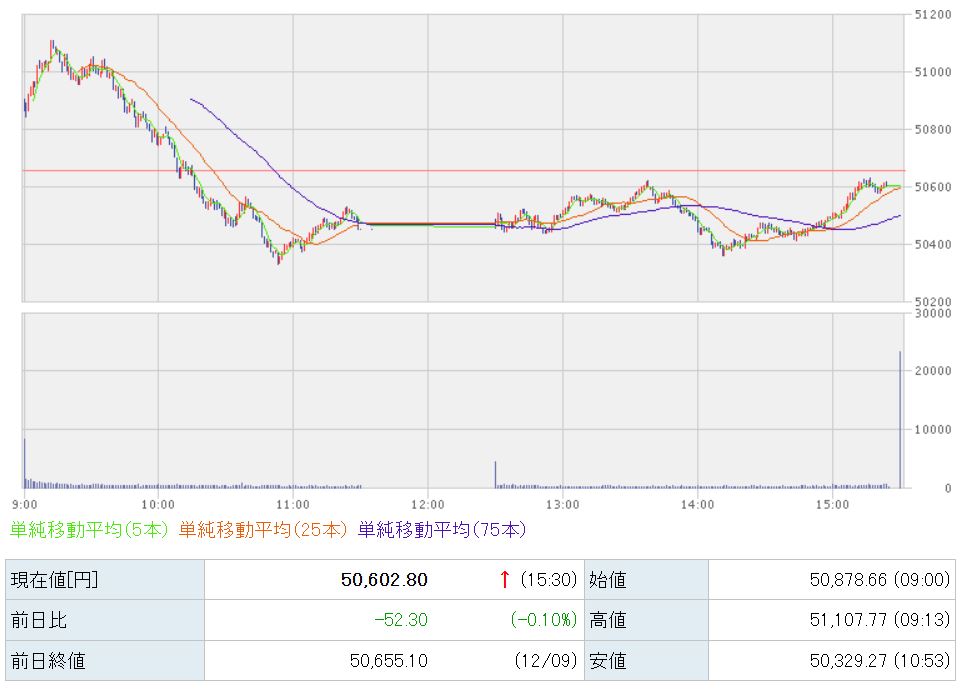
Task: Click the tall volume bar at 15:30
Action: [x=900, y=420]
